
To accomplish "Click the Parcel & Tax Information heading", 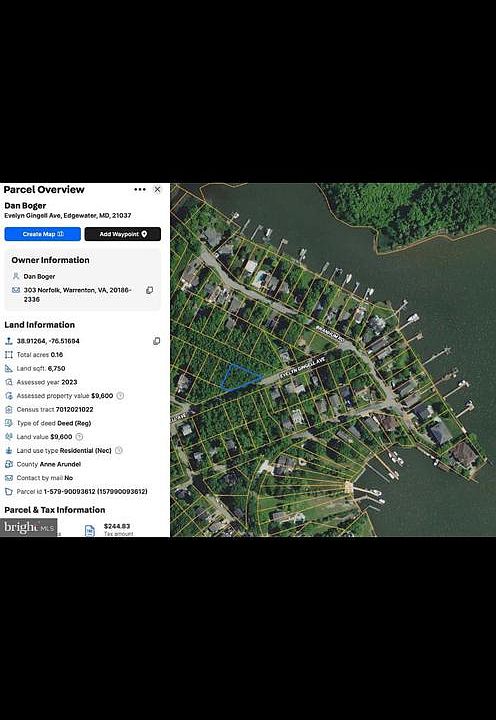I will tap(55, 510).
